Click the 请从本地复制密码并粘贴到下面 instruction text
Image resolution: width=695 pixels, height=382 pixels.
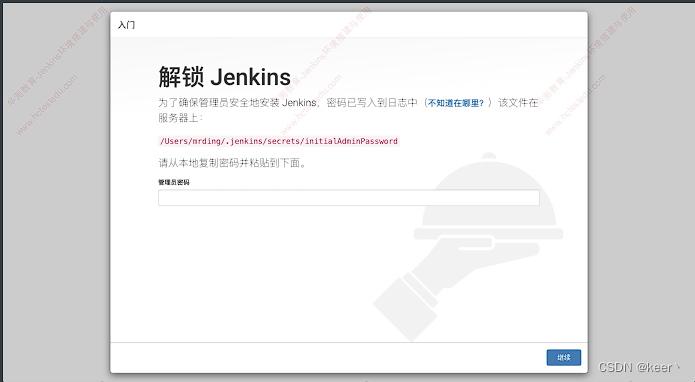click(x=233, y=163)
